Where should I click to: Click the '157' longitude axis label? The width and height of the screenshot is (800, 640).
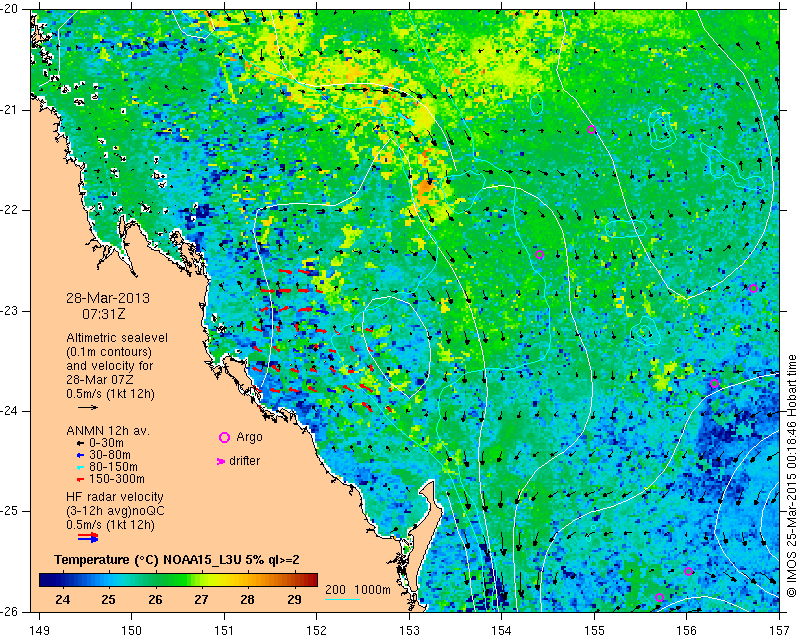tap(780, 631)
